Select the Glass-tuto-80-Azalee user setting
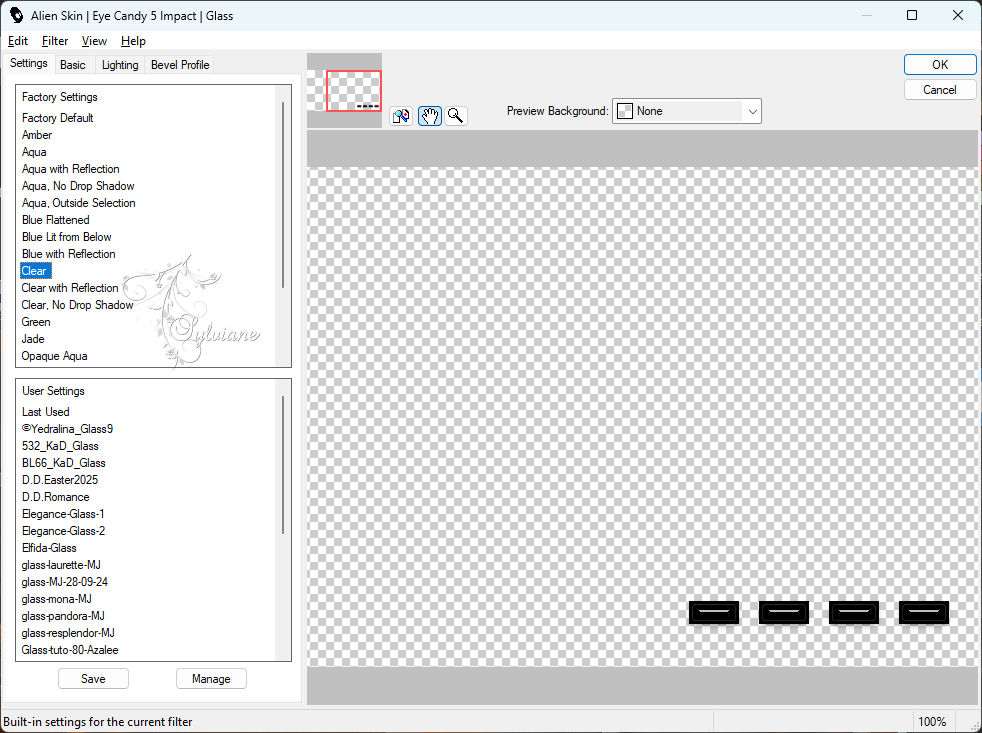The height and width of the screenshot is (733, 982). point(70,649)
